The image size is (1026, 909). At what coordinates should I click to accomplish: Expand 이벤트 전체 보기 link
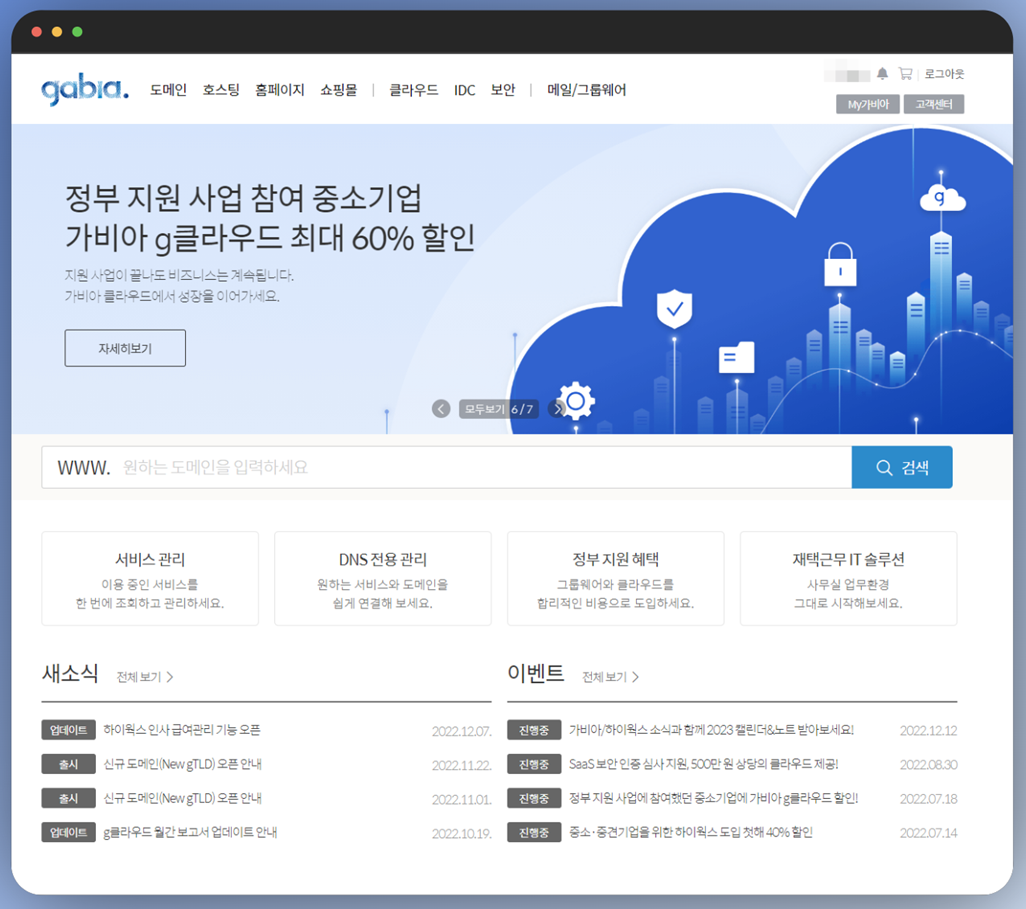pyautogui.click(x=610, y=677)
